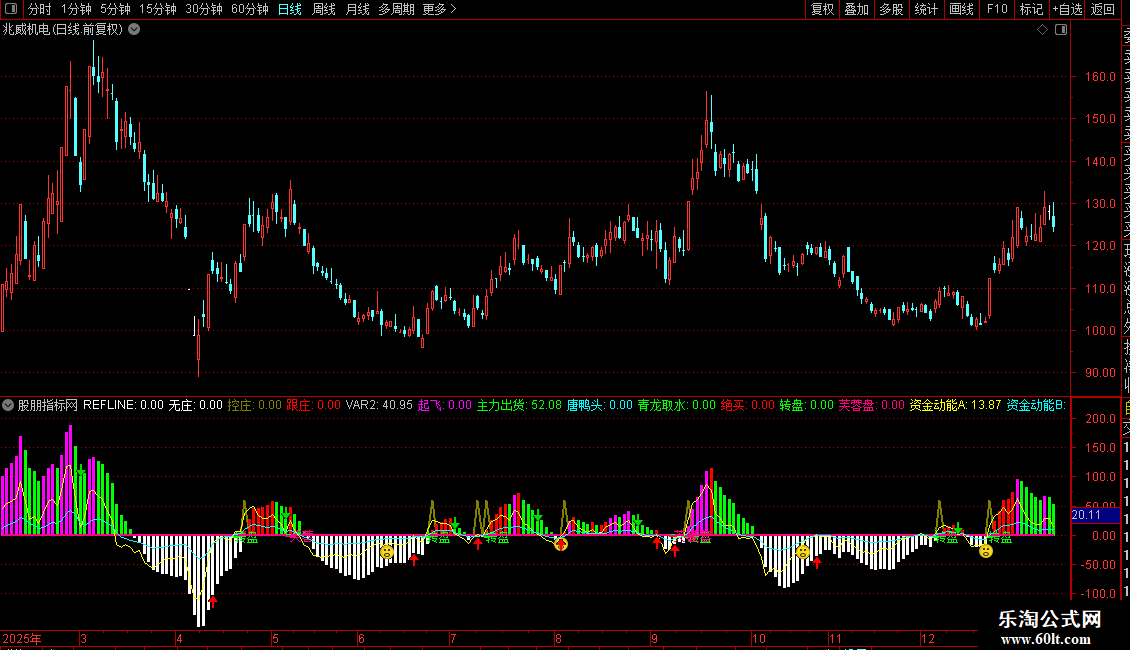Click month 10 marker on time axis
1130x650 pixels.
coord(758,638)
